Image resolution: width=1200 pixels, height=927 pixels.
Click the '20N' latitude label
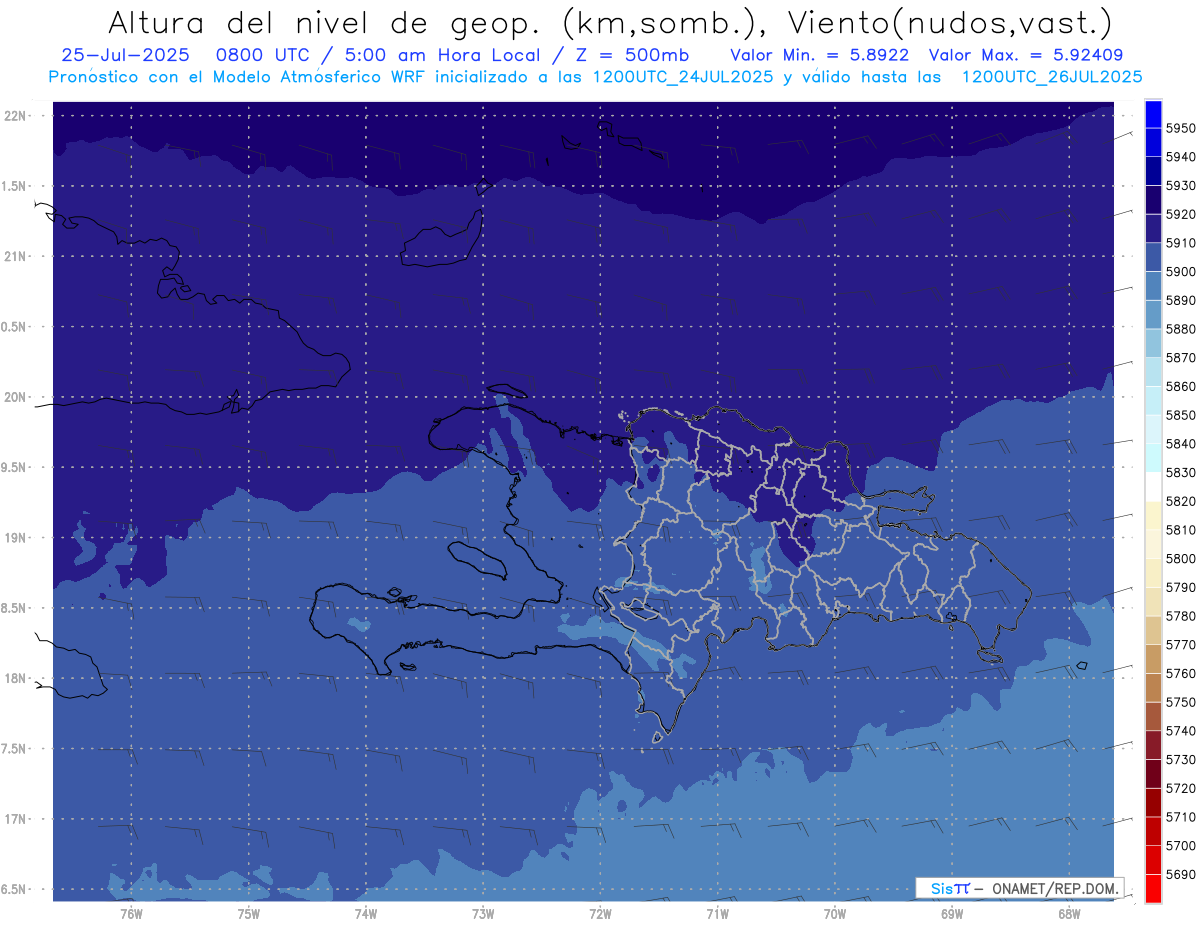(15, 397)
